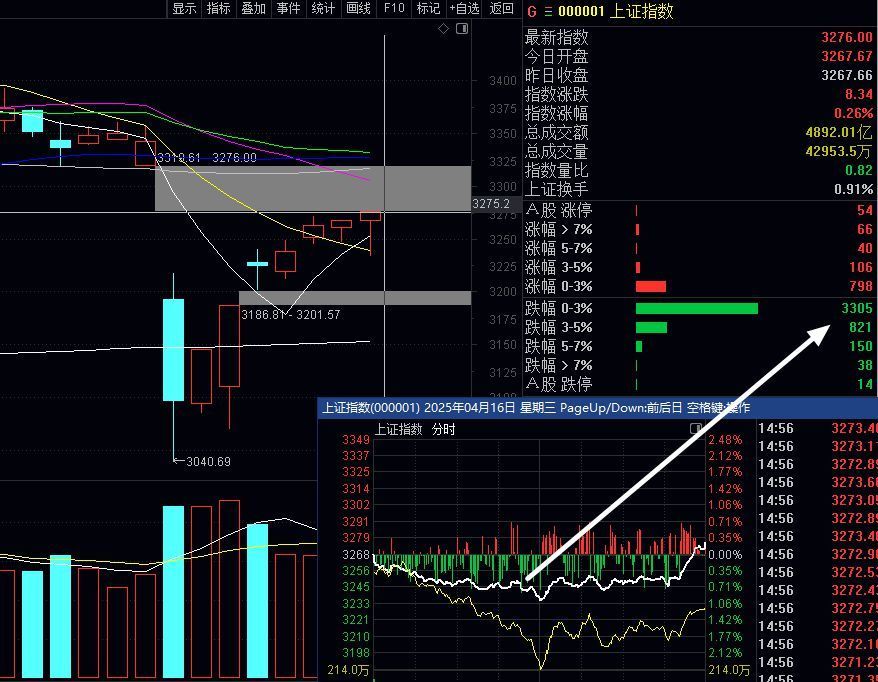Open the 指标 indicator menu
Screen dimensions: 878x682
[x=218, y=9]
